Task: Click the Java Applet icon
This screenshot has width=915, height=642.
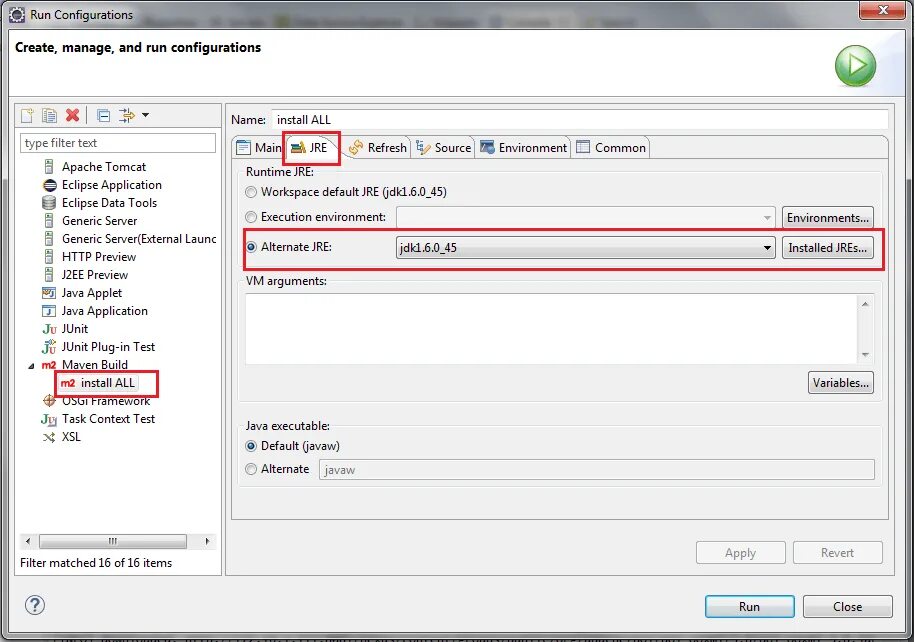Action: [x=50, y=293]
